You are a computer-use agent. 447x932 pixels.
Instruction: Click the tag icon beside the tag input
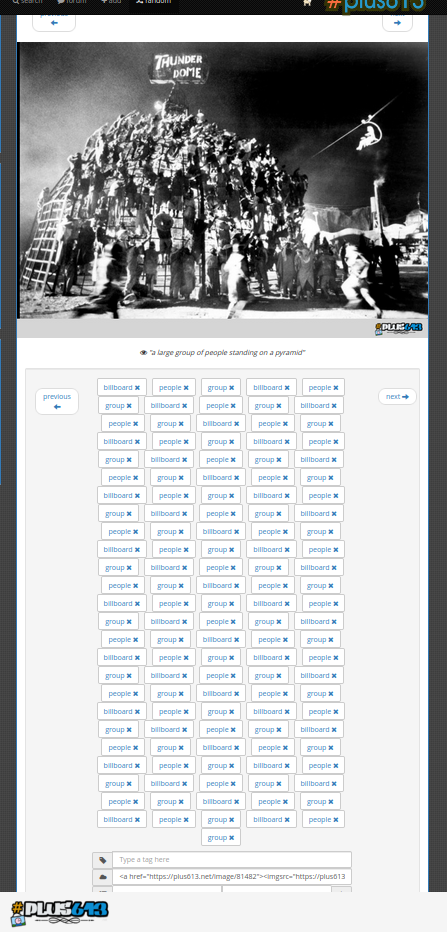102,860
